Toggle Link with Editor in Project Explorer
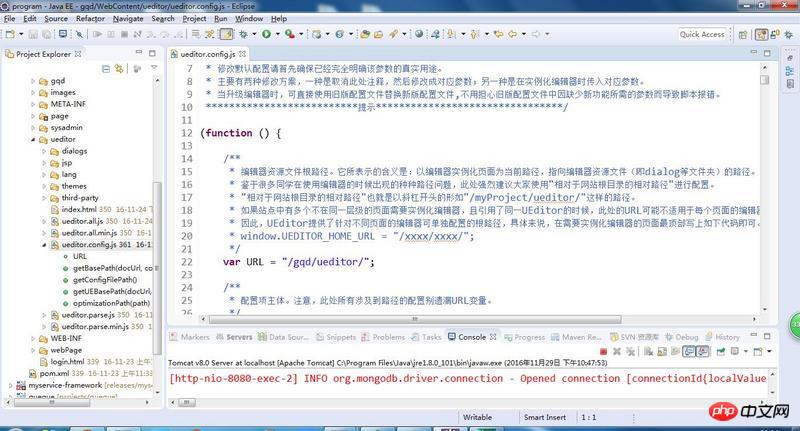Image resolution: width=800 pixels, height=431 pixels. pyautogui.click(x=119, y=68)
